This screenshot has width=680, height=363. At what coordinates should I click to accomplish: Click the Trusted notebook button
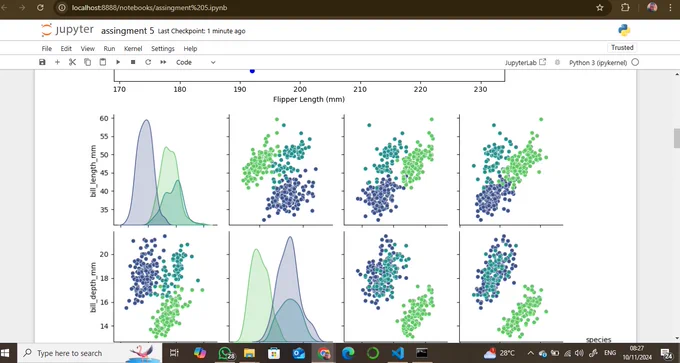pyautogui.click(x=622, y=48)
